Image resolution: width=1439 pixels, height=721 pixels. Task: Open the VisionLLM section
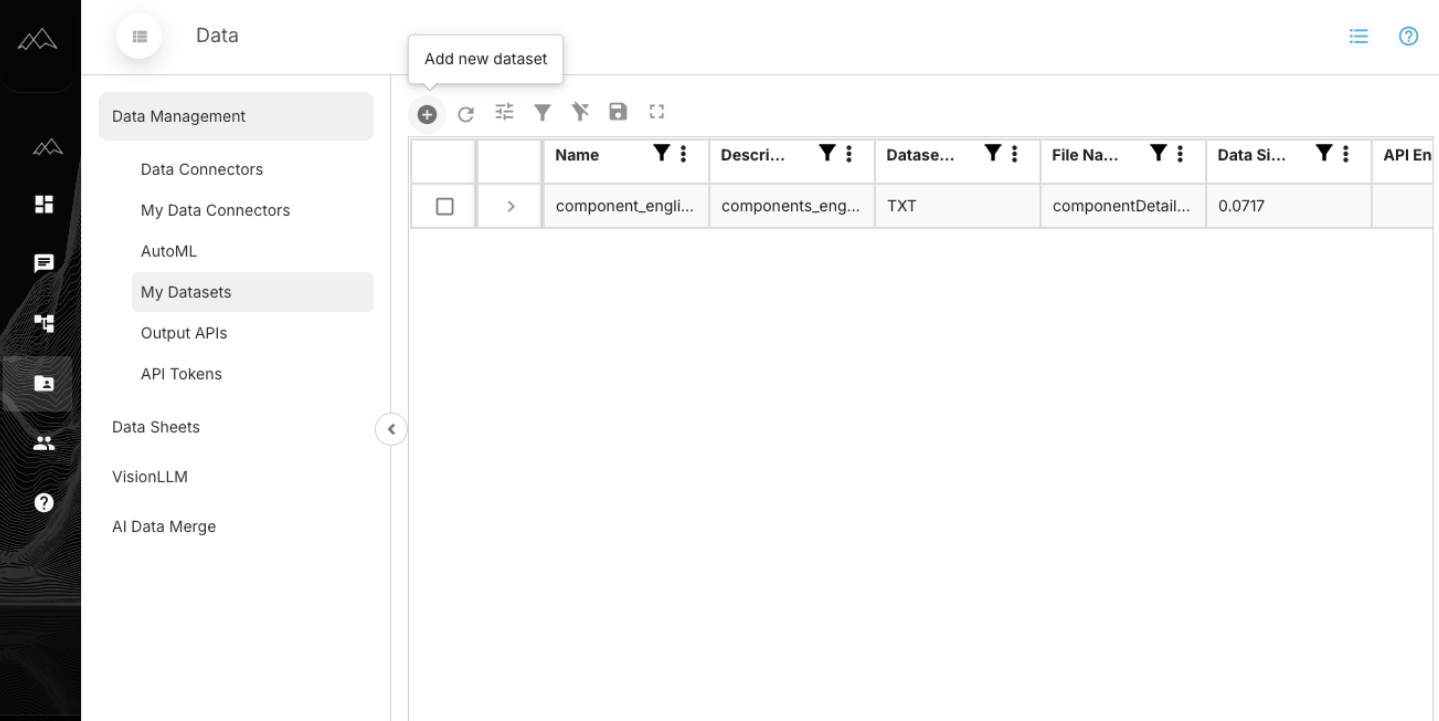[x=150, y=476]
